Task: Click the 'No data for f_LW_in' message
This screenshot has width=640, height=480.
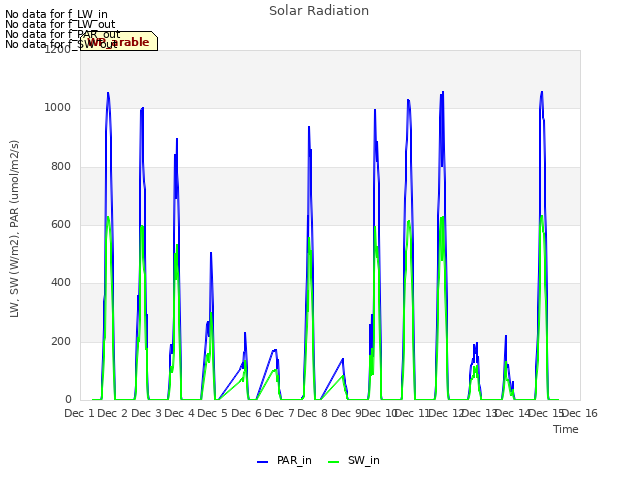Action: click(56, 15)
